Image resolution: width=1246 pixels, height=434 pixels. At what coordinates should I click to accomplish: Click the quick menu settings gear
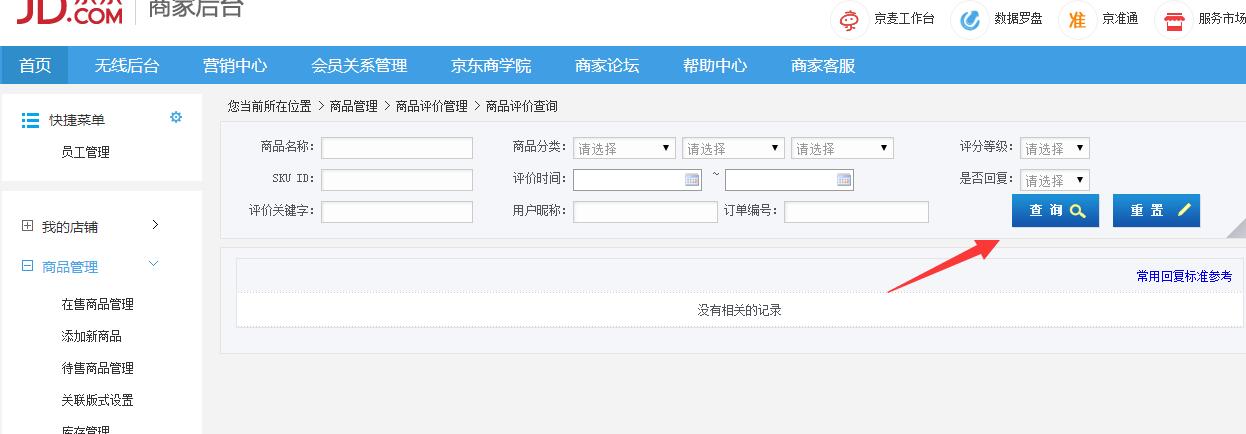click(176, 117)
